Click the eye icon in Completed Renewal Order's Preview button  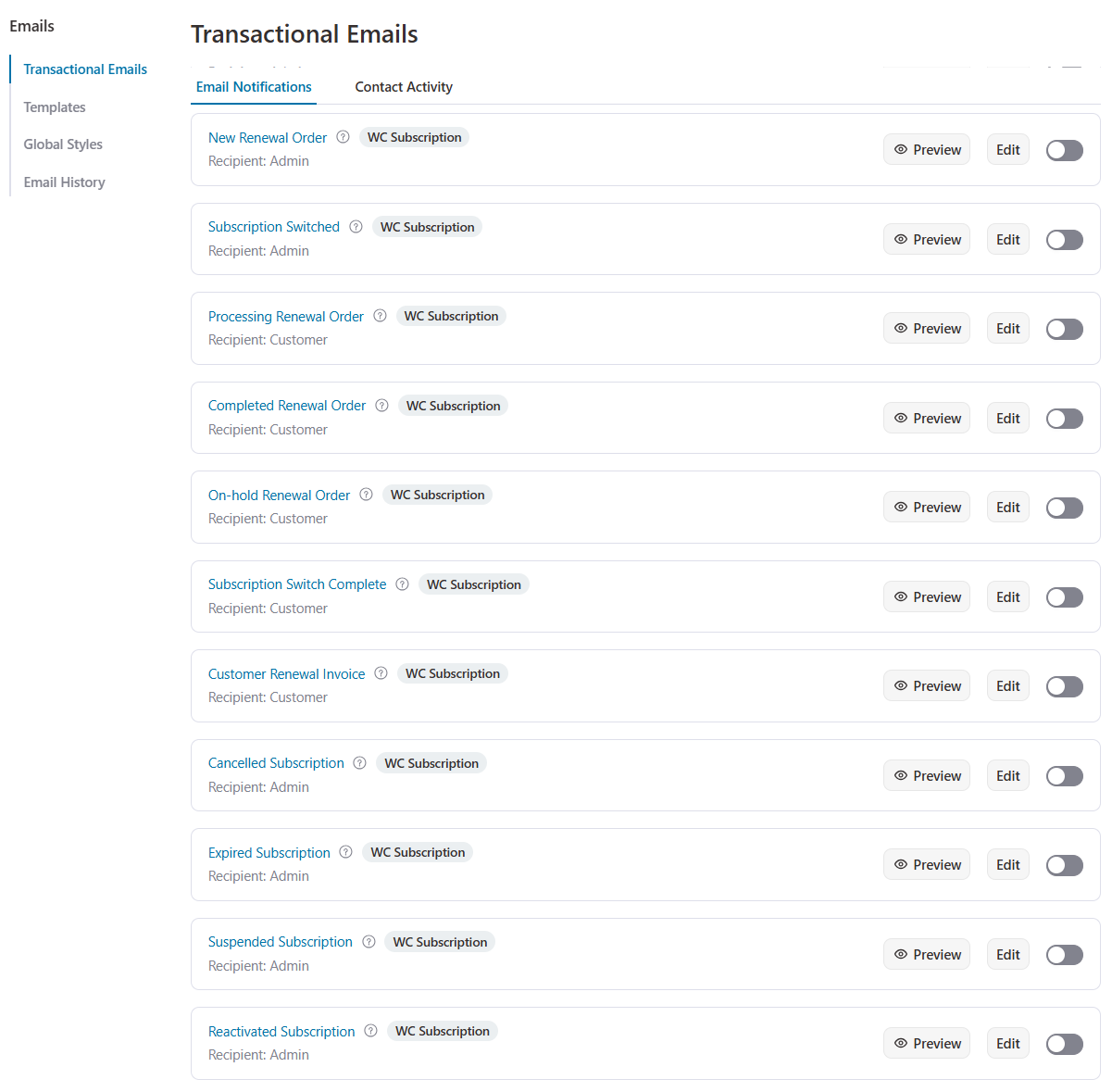[x=900, y=418]
